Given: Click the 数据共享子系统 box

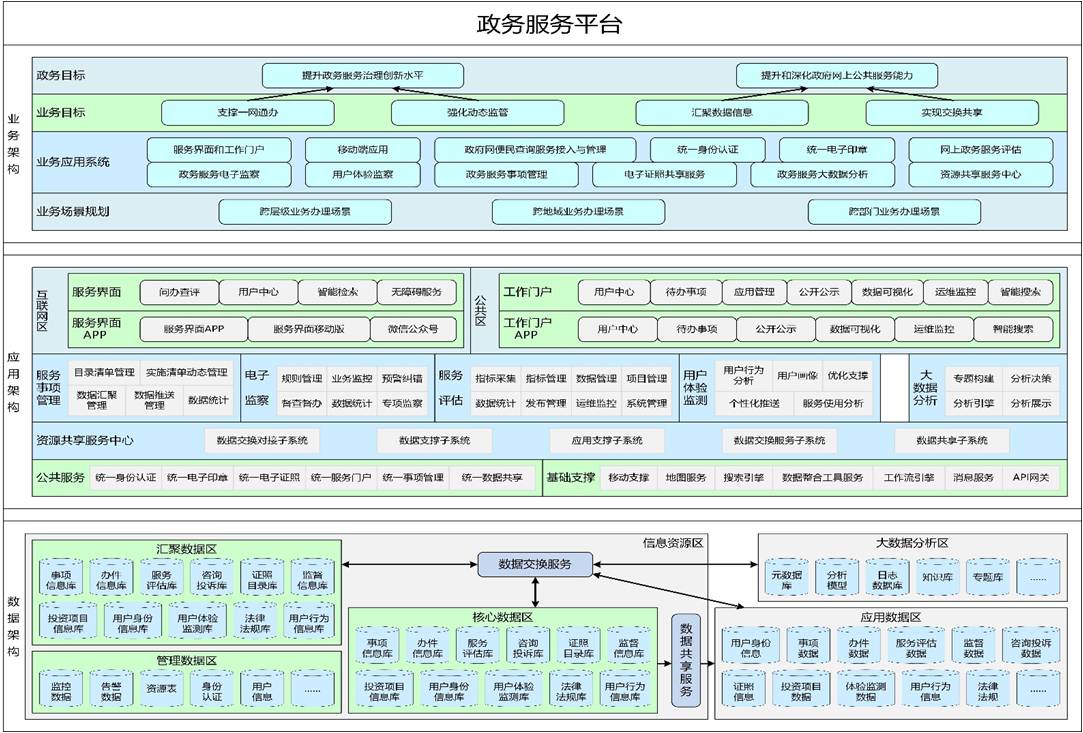Looking at the screenshot, I should 952,440.
